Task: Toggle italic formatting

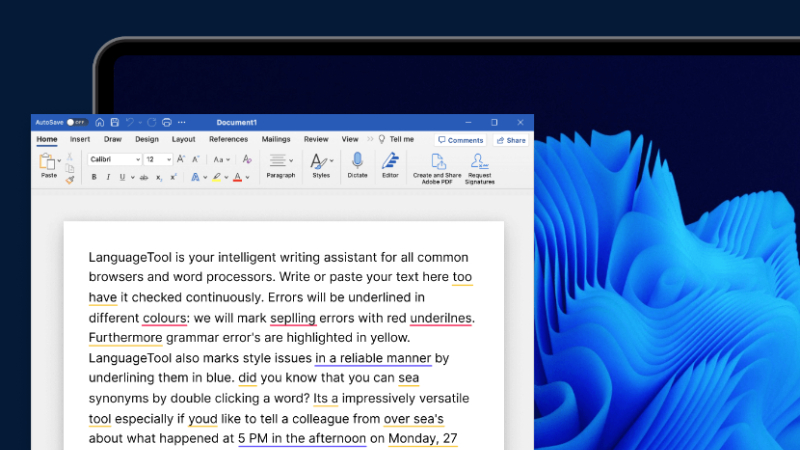Action: coord(108,178)
